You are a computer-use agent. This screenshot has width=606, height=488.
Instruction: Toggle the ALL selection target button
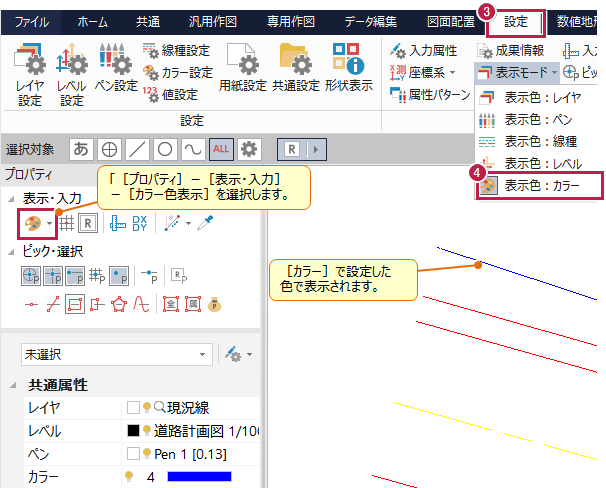pos(222,149)
